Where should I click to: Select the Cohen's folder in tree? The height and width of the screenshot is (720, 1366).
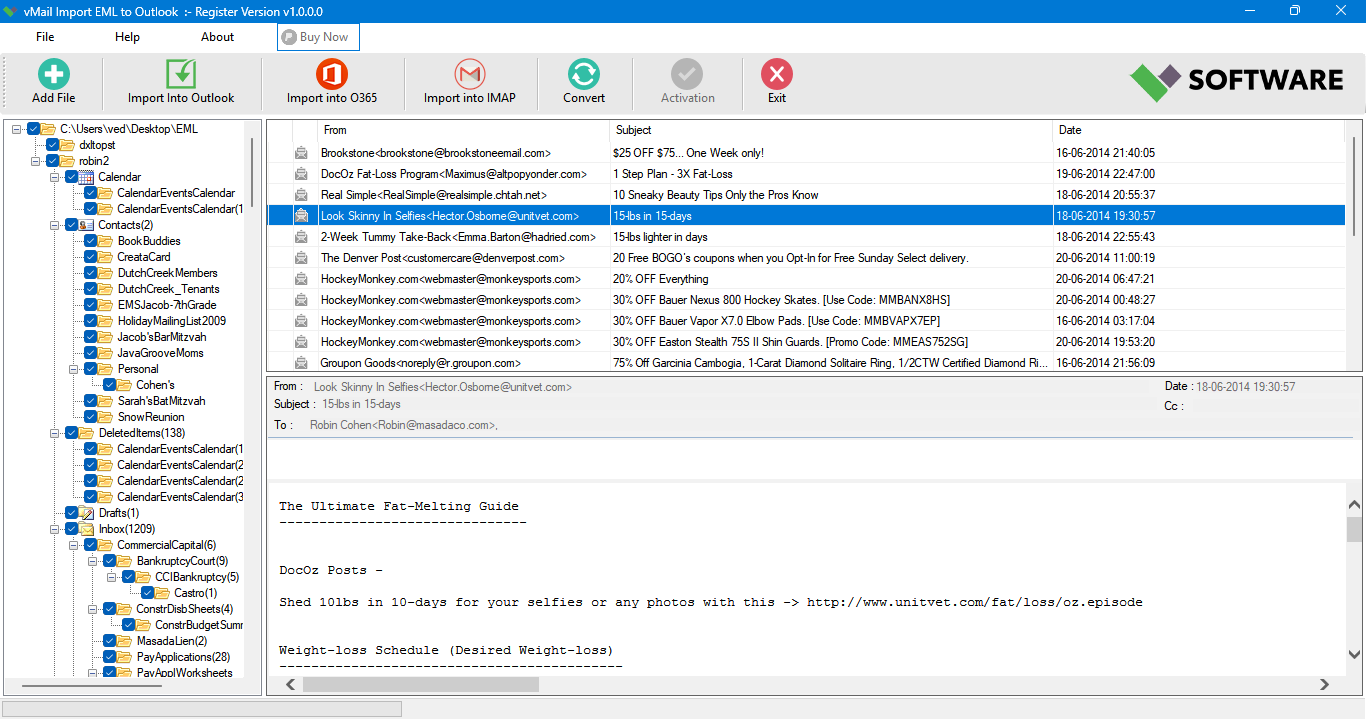point(155,385)
